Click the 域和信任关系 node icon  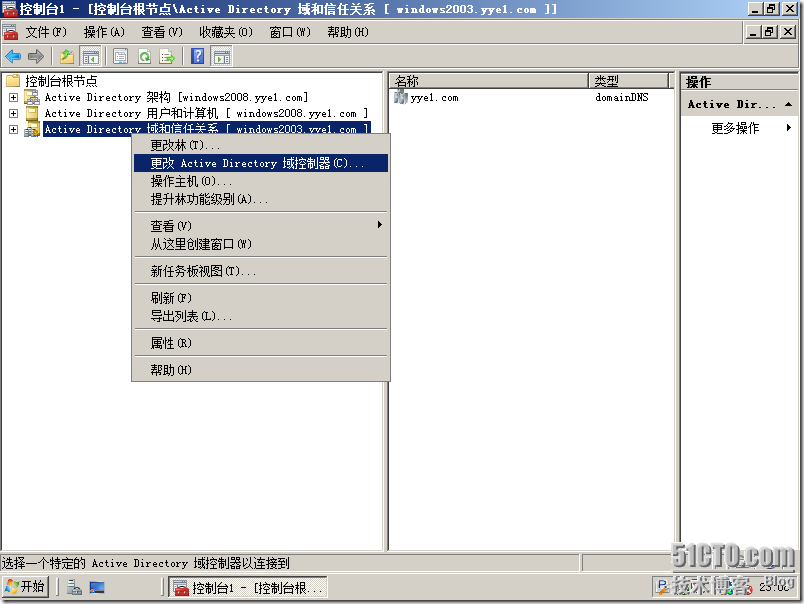(x=32, y=129)
